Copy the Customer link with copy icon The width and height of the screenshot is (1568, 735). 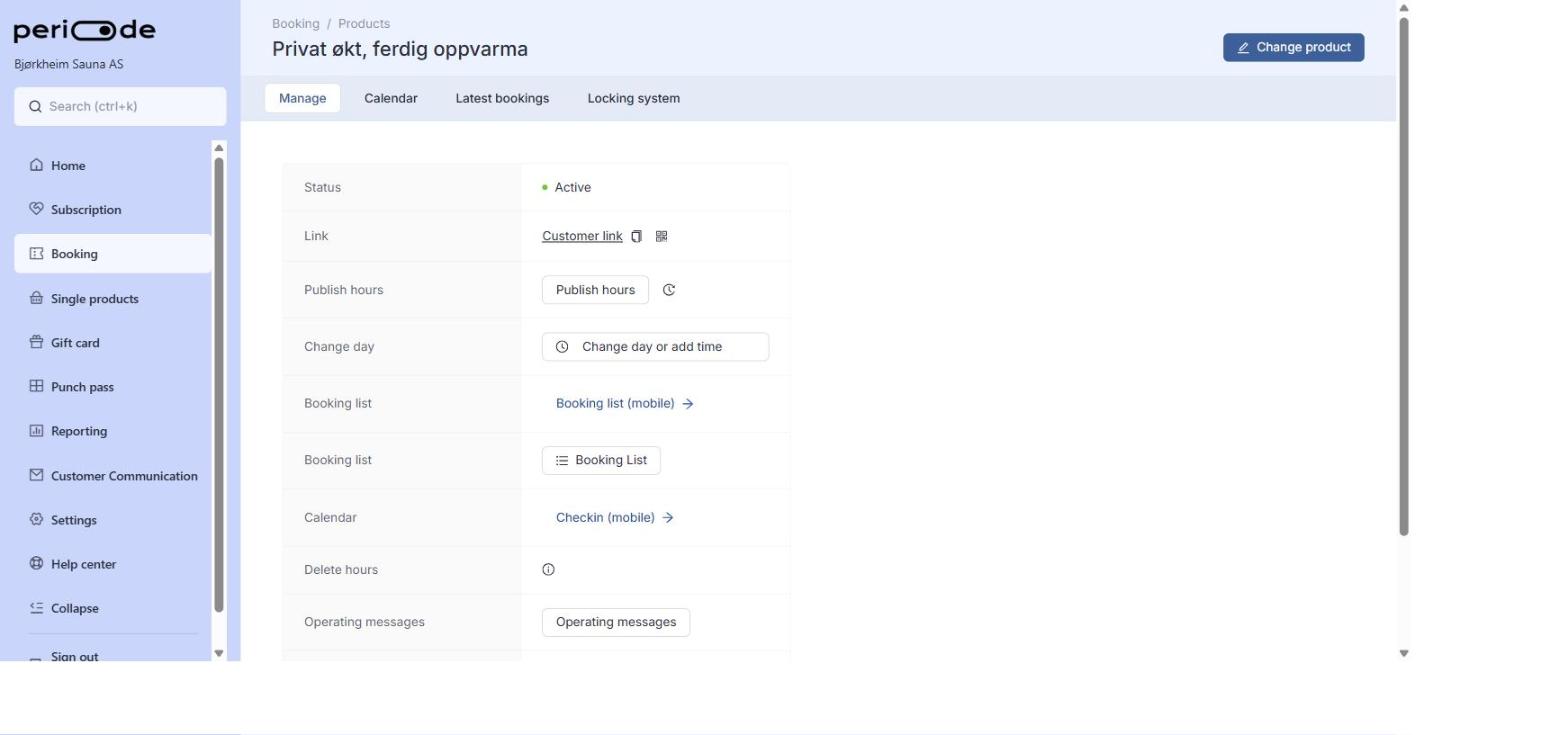point(637,236)
